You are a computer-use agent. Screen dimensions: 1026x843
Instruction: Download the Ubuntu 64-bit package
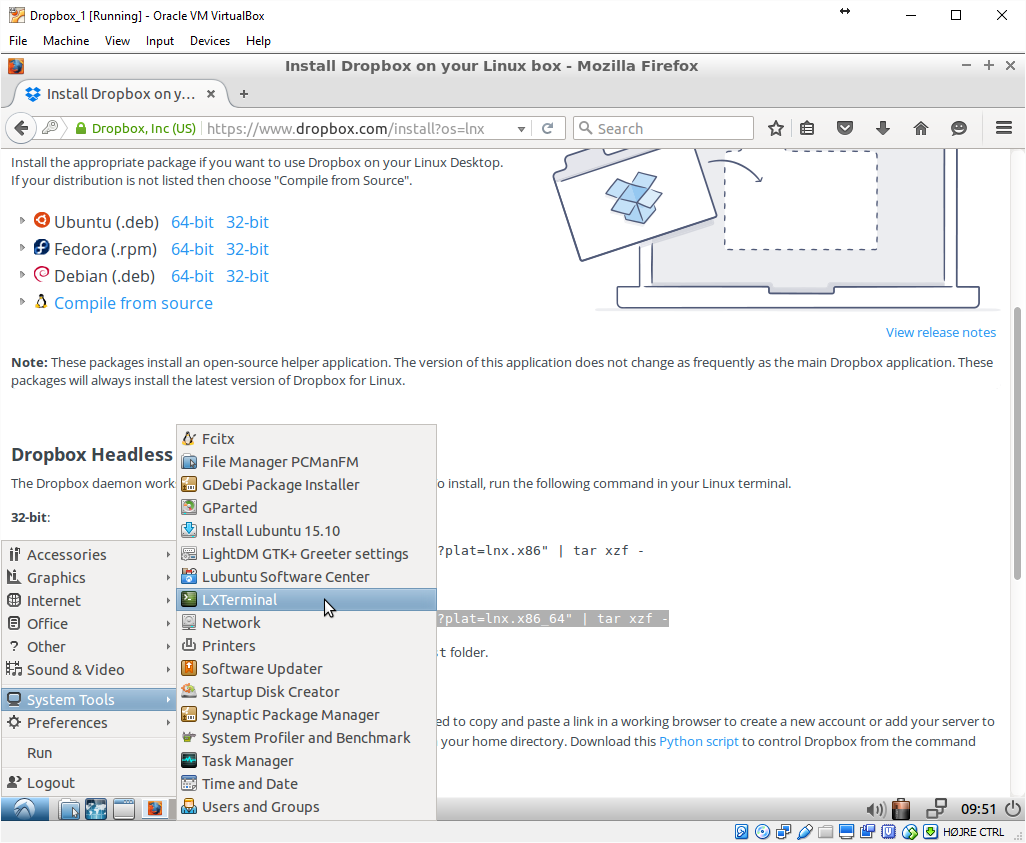192,223
